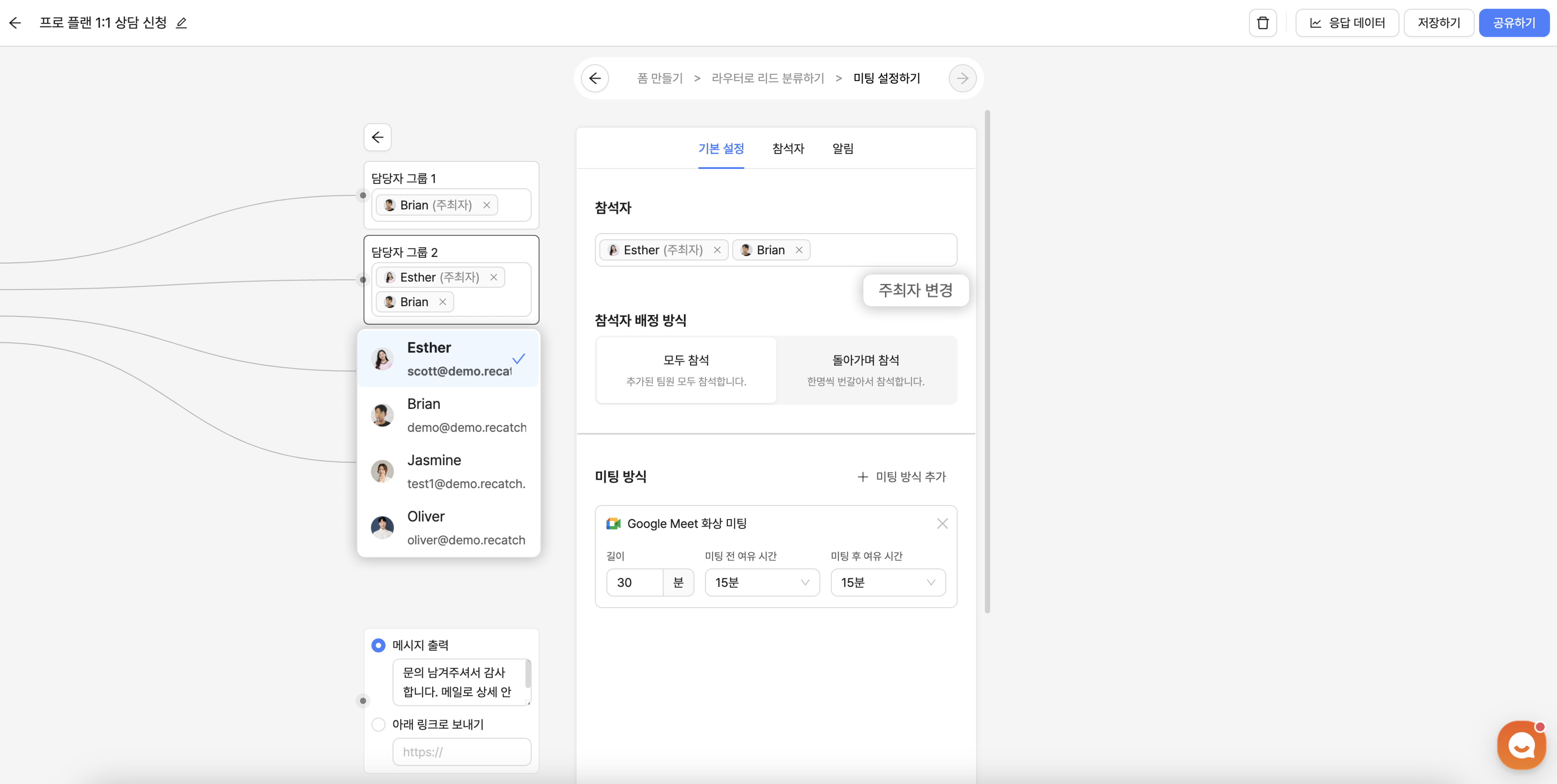Image resolution: width=1557 pixels, height=784 pixels.
Task: Switch to the 알림 tab
Action: (x=843, y=149)
